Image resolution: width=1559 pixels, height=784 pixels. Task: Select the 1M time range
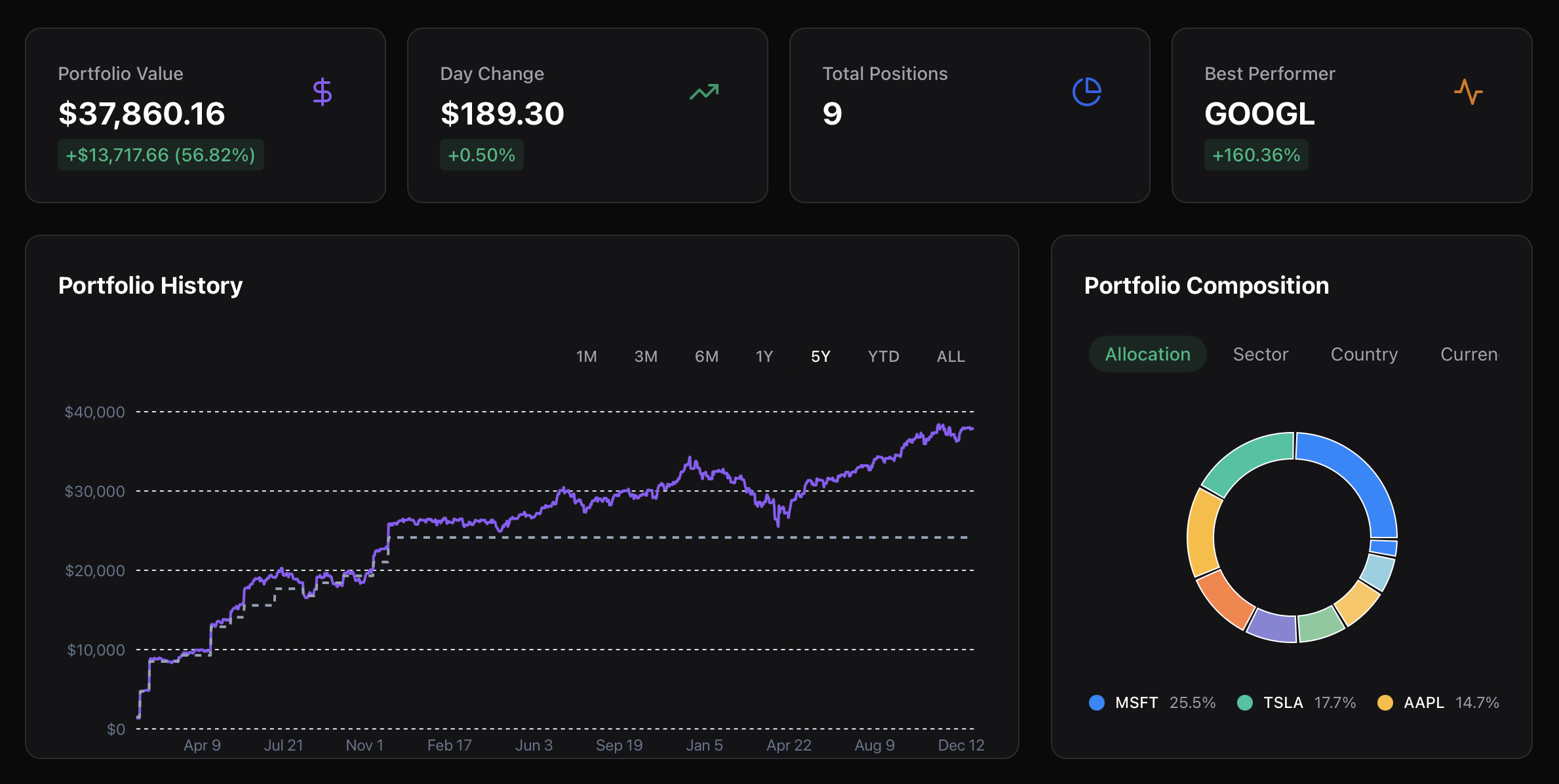[585, 356]
